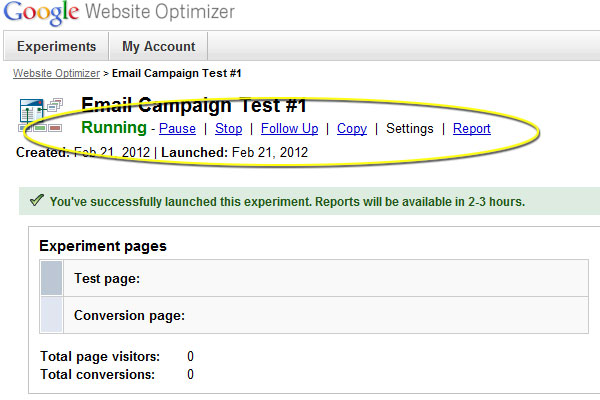Click the Test page color swatch

click(52, 279)
